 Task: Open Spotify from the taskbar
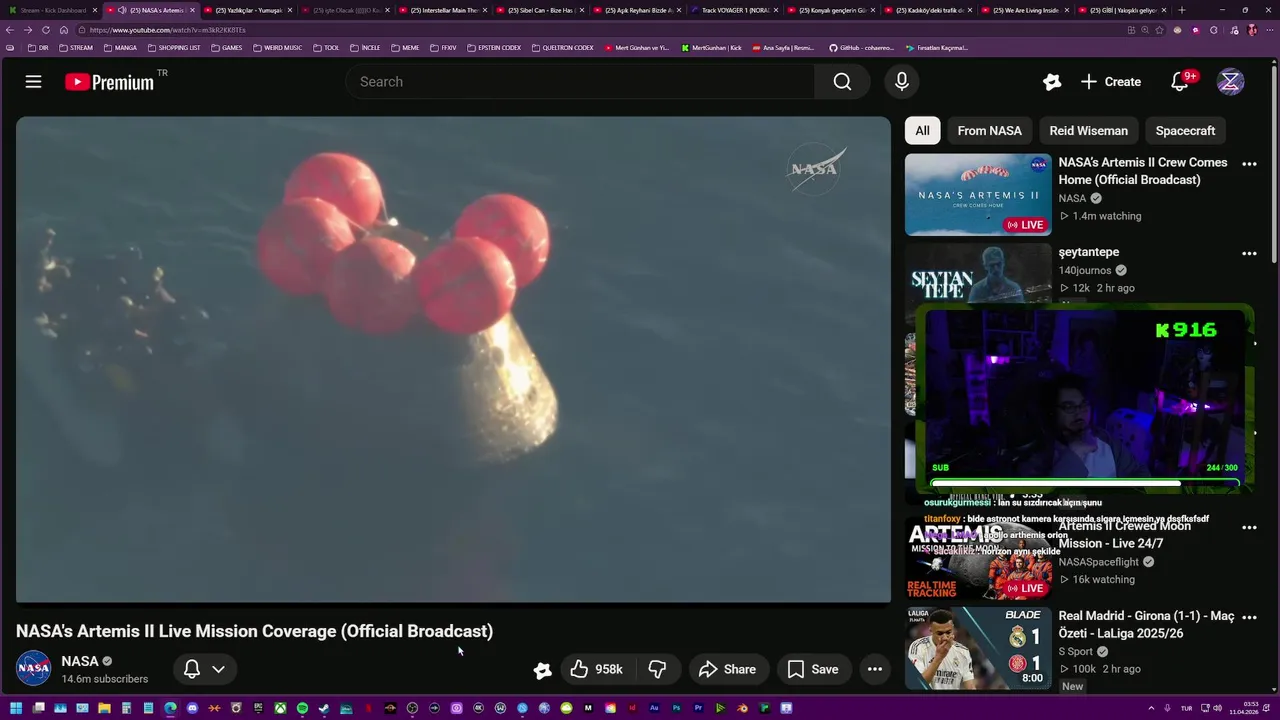[302, 708]
